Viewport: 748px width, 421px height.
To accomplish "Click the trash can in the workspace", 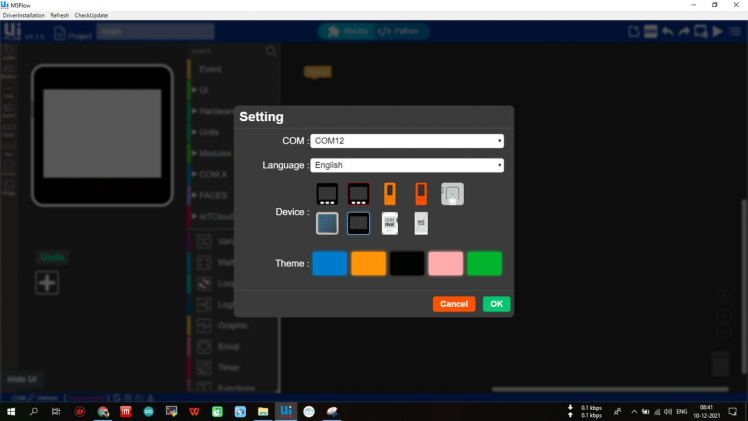I will 720,364.
